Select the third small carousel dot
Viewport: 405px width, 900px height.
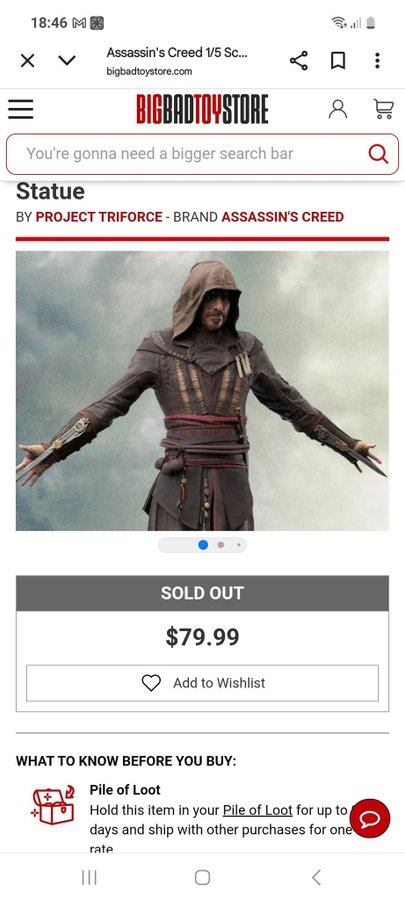click(x=239, y=545)
